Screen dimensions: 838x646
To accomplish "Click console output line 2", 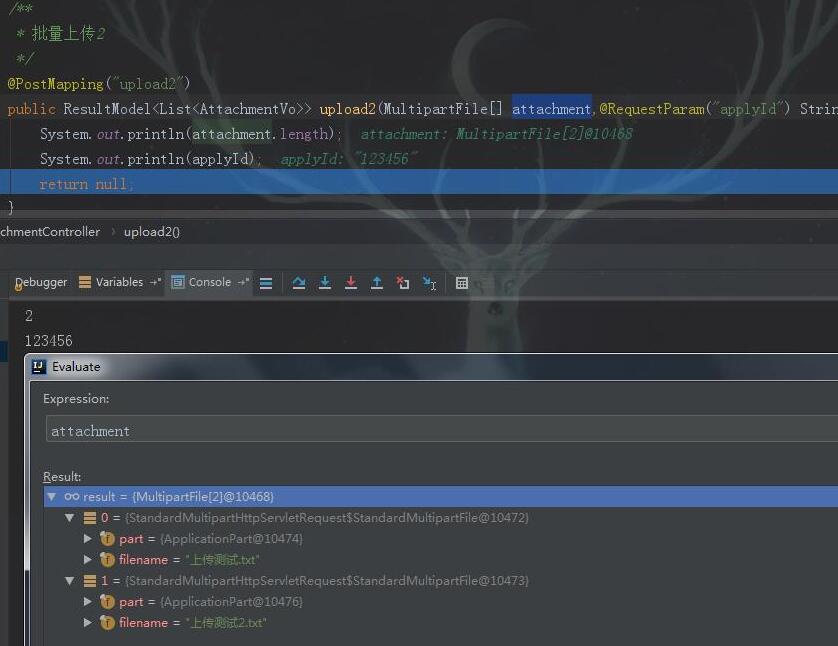I will [x=29, y=316].
